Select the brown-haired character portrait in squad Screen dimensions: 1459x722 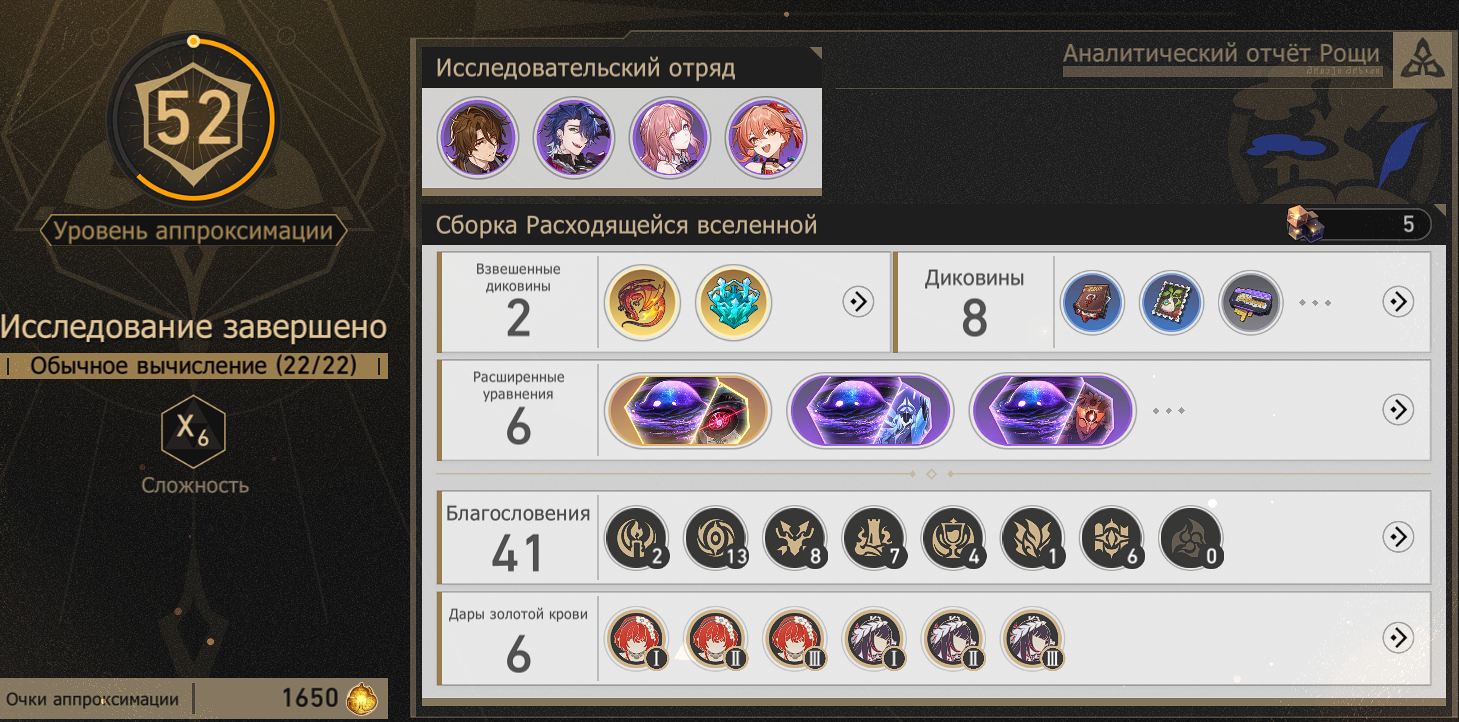pos(478,138)
